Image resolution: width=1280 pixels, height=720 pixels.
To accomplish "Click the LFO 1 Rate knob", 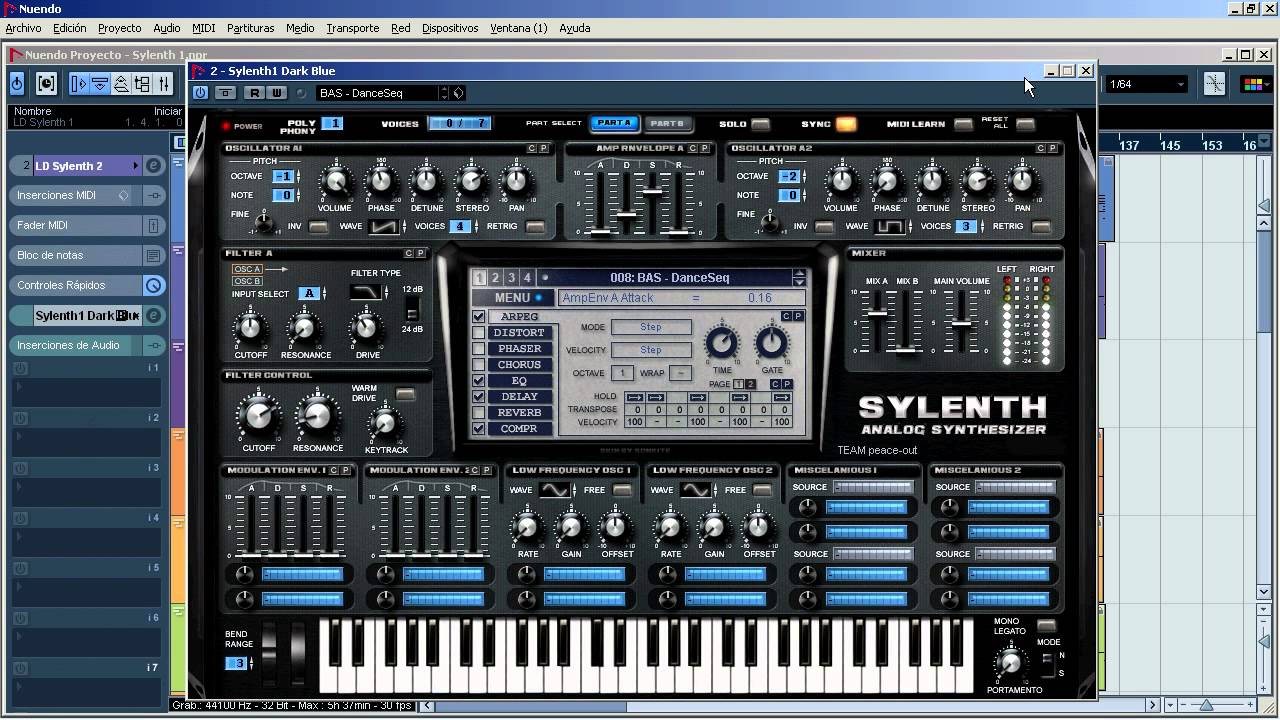I will pyautogui.click(x=527, y=527).
